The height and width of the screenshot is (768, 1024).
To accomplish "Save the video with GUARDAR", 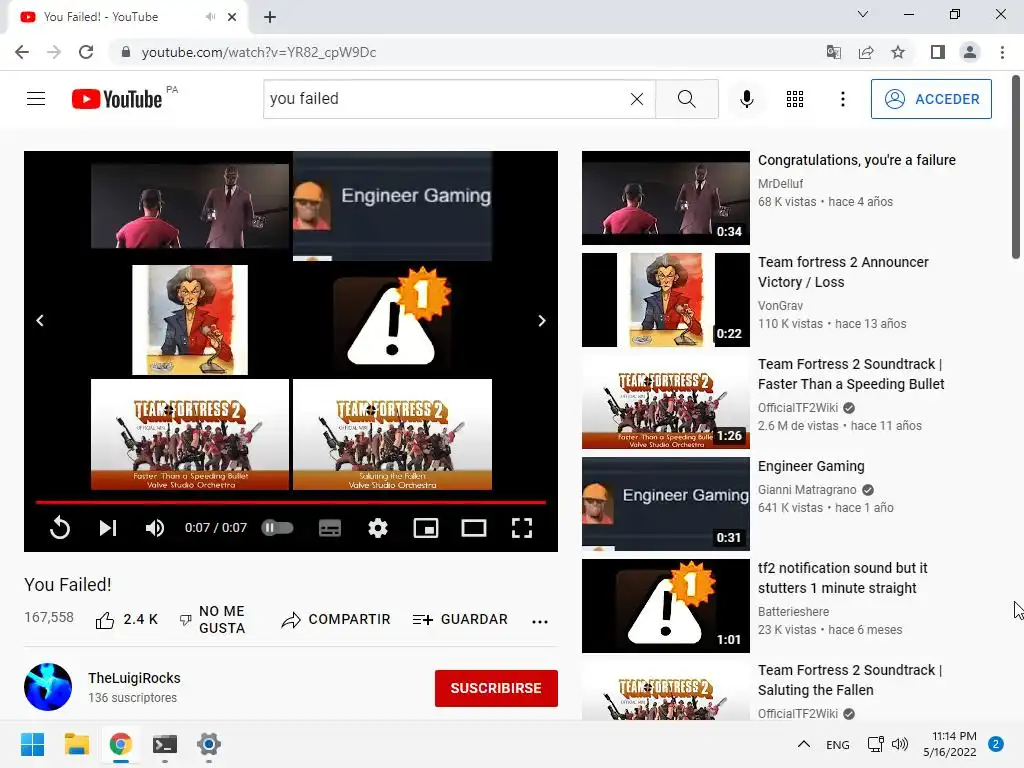I will click(460, 619).
